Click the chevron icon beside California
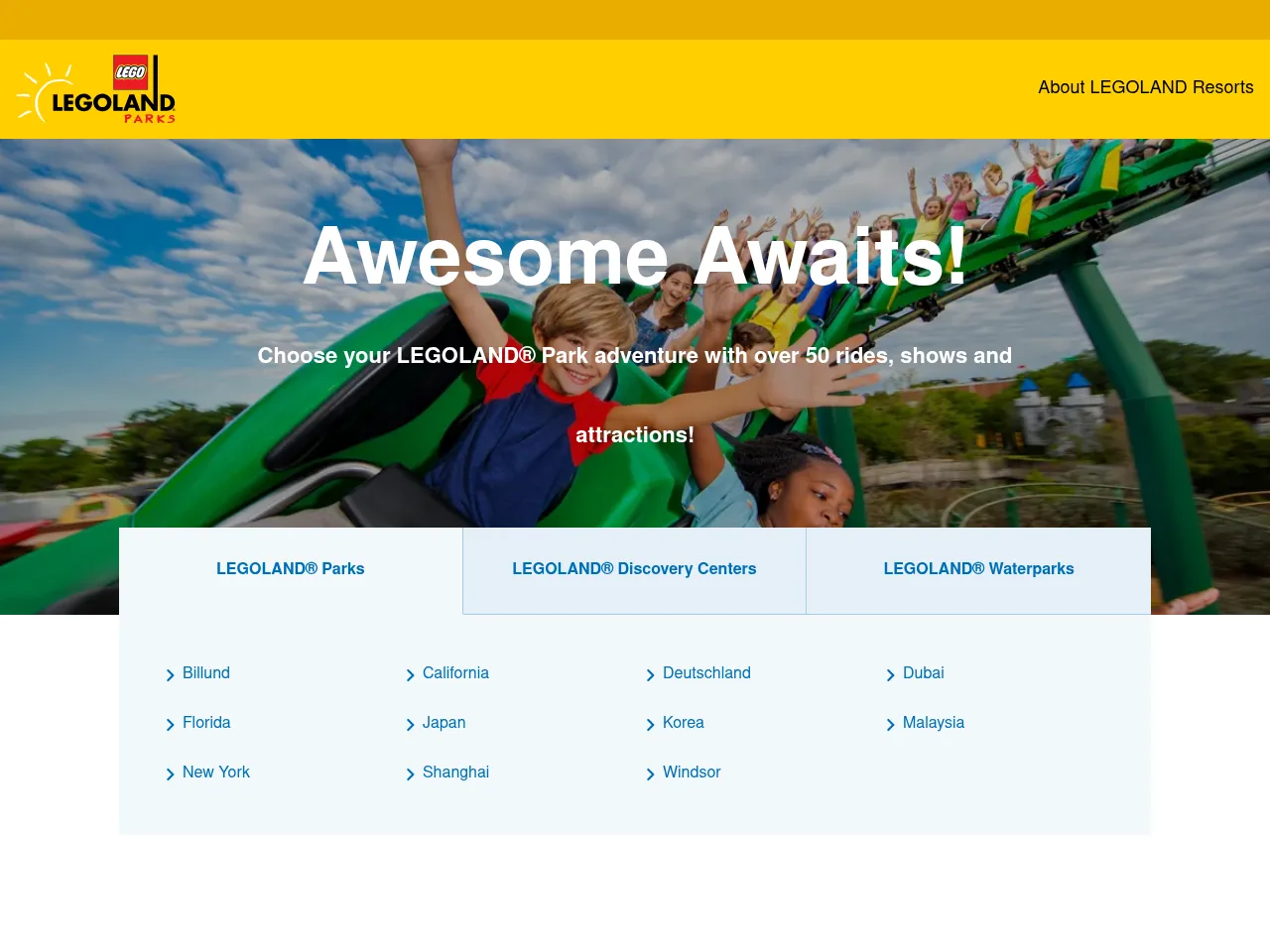Image resolution: width=1270 pixels, height=952 pixels. point(411,675)
